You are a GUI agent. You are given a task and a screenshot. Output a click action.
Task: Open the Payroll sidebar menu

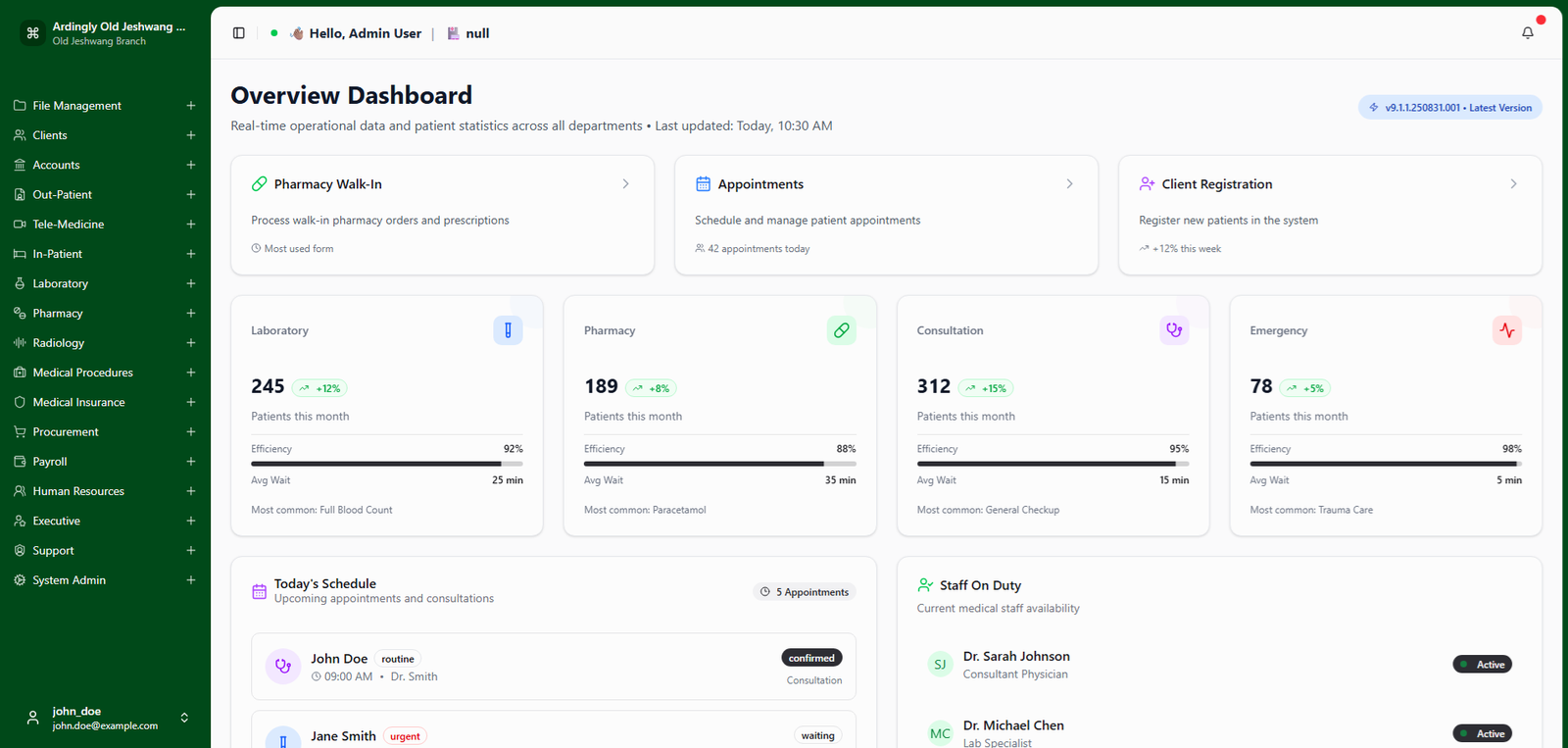[105, 462]
